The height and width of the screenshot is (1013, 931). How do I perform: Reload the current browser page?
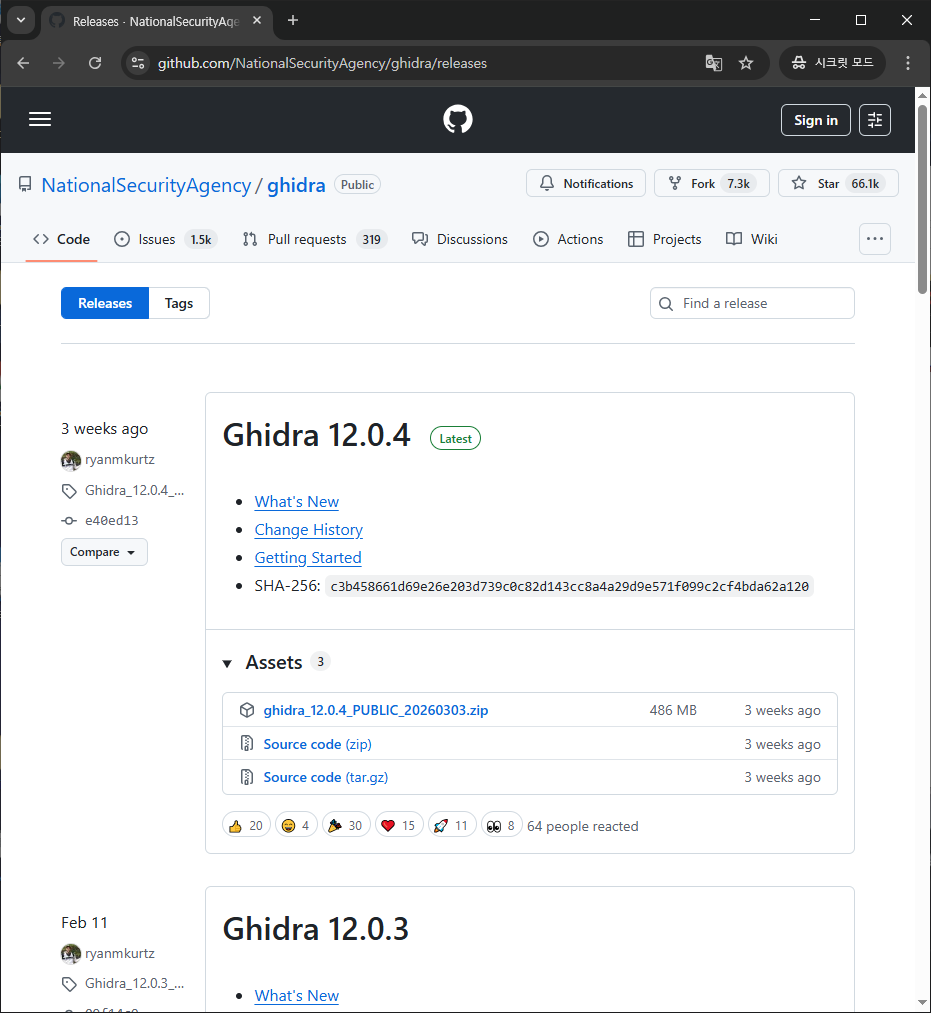(x=95, y=63)
